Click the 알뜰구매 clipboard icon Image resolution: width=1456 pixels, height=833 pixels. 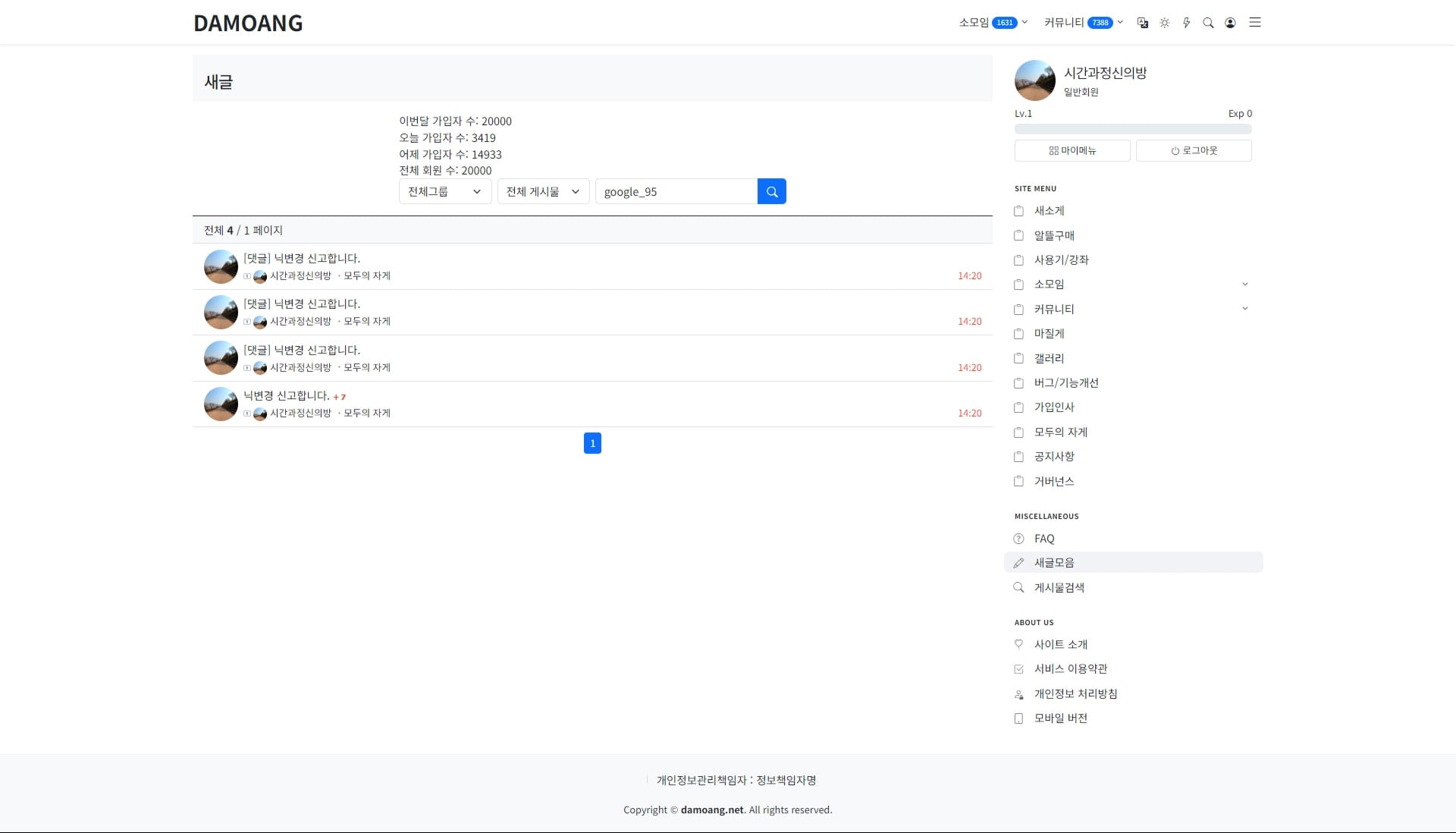[1018, 235]
